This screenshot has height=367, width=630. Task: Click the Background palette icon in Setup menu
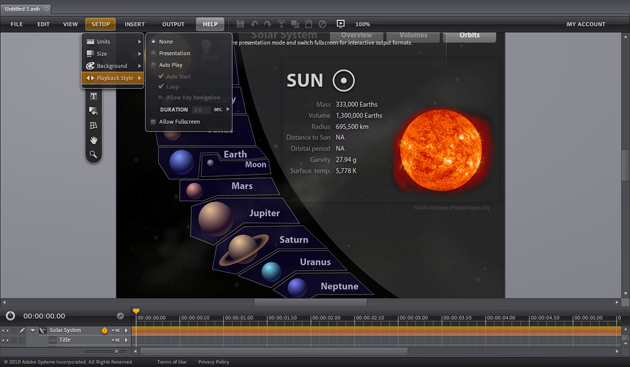coord(90,66)
